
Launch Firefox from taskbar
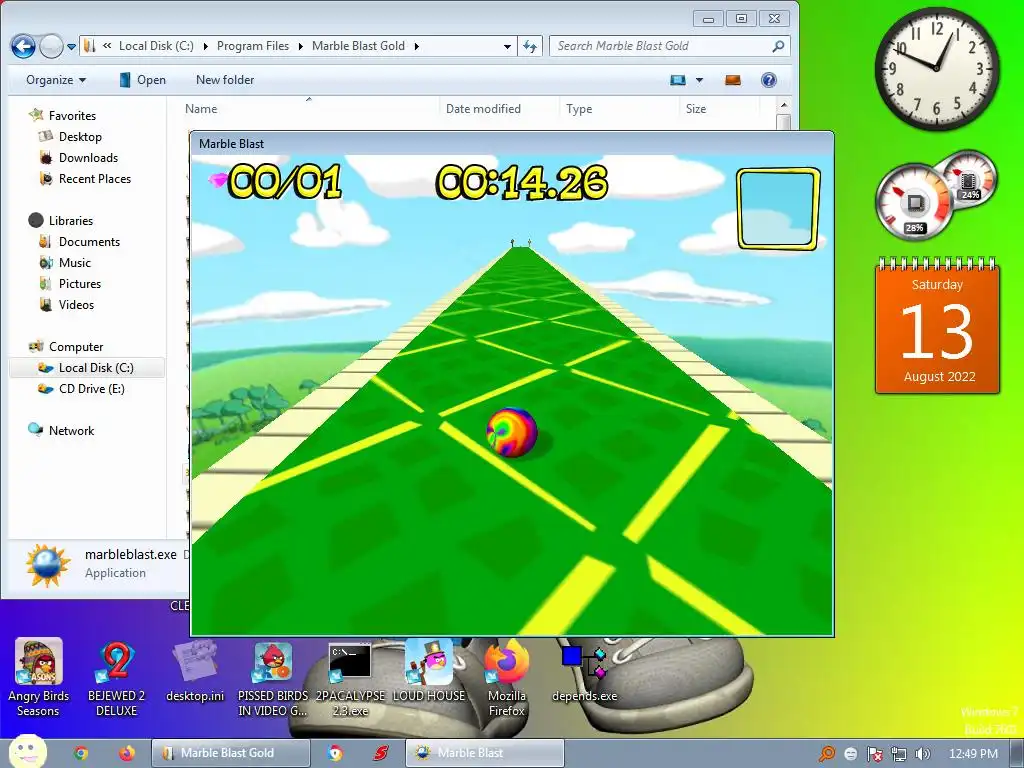[x=127, y=753]
